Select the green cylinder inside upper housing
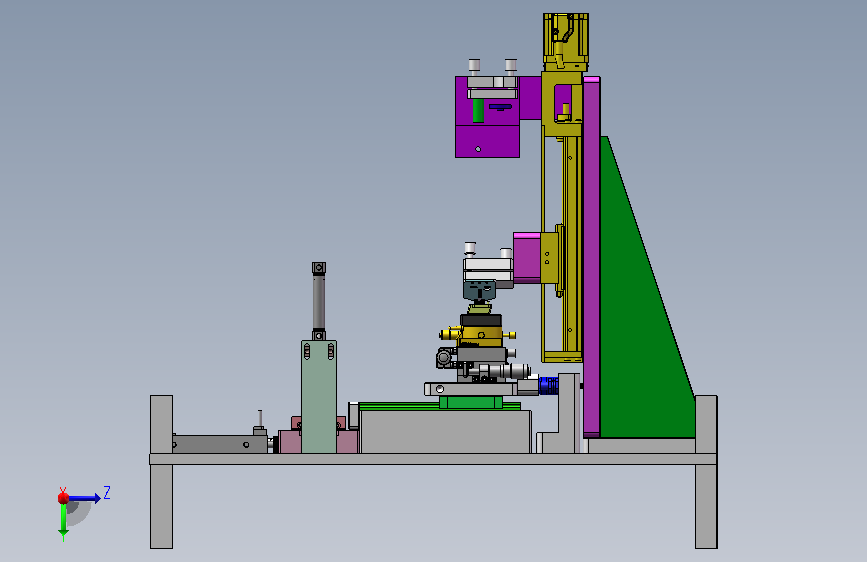This screenshot has height=562, width=867. pyautogui.click(x=478, y=111)
